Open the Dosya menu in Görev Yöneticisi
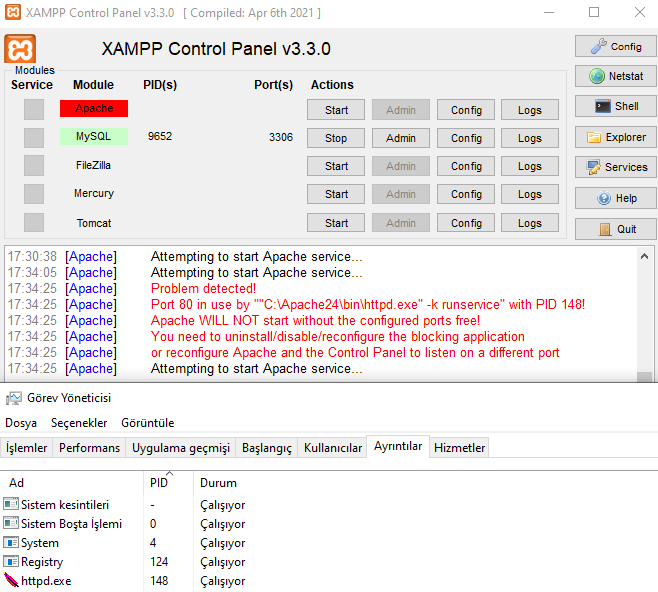This screenshot has width=658, height=592. pos(21,423)
